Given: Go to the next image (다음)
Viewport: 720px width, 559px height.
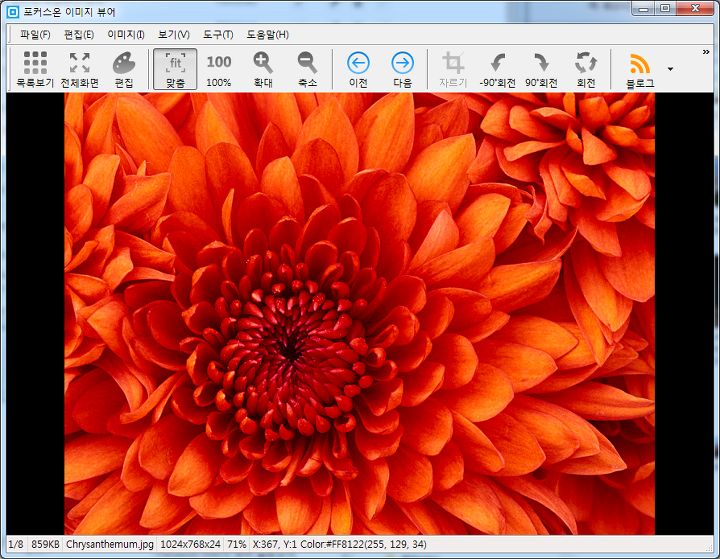Looking at the screenshot, I should (403, 69).
